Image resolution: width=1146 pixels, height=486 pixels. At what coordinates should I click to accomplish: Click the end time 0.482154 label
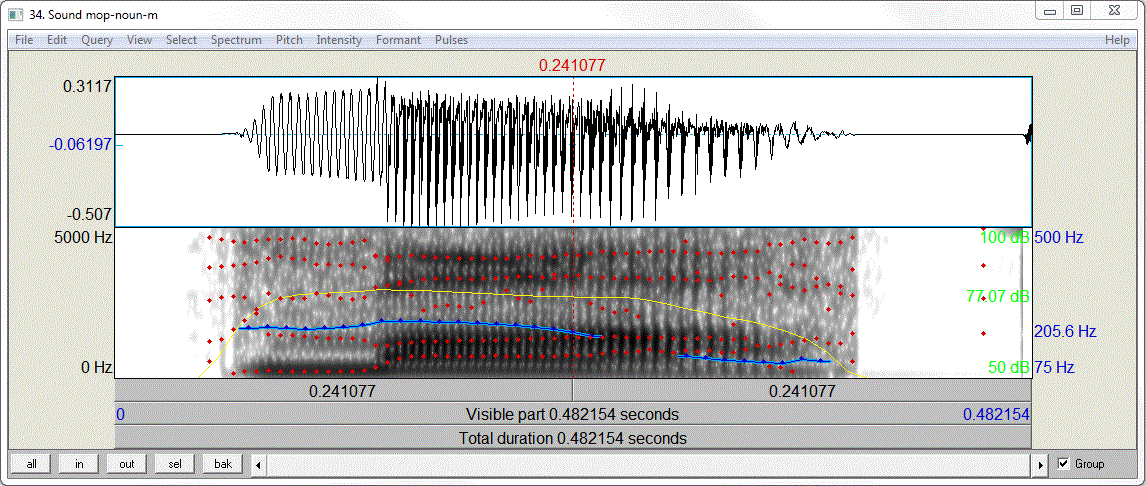[996, 414]
